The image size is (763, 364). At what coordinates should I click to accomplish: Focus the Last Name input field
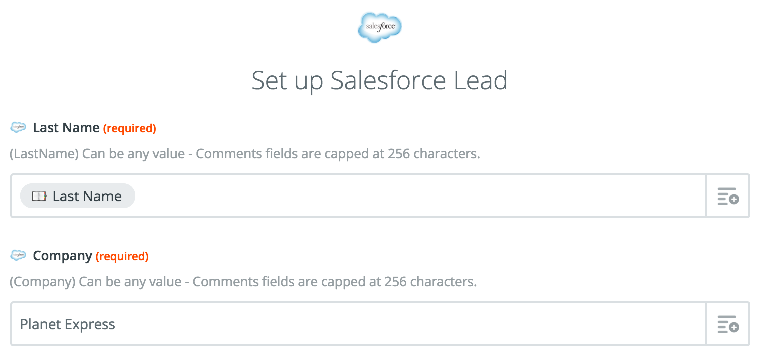[358, 196]
